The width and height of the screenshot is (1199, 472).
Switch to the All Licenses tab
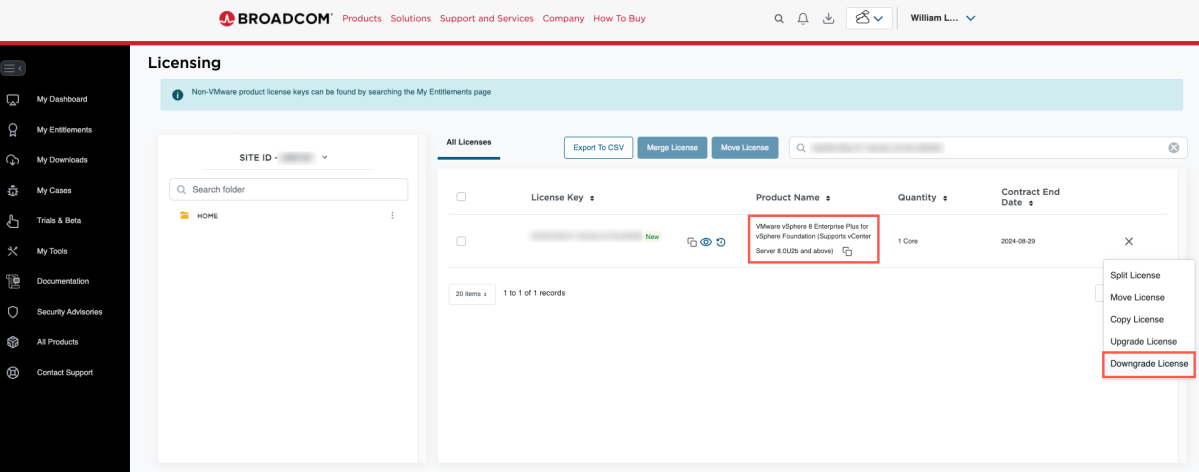pos(469,142)
